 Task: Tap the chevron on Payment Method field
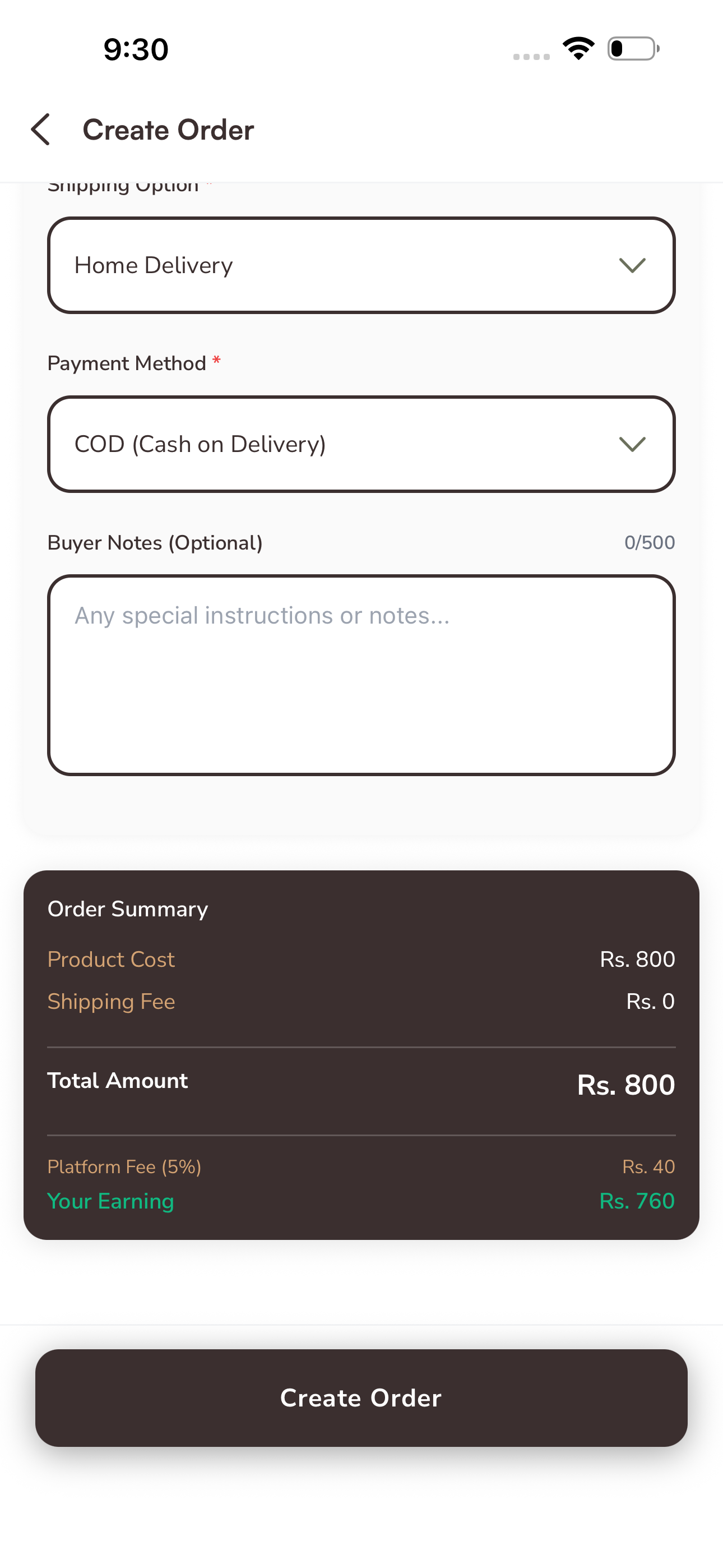coord(633,444)
